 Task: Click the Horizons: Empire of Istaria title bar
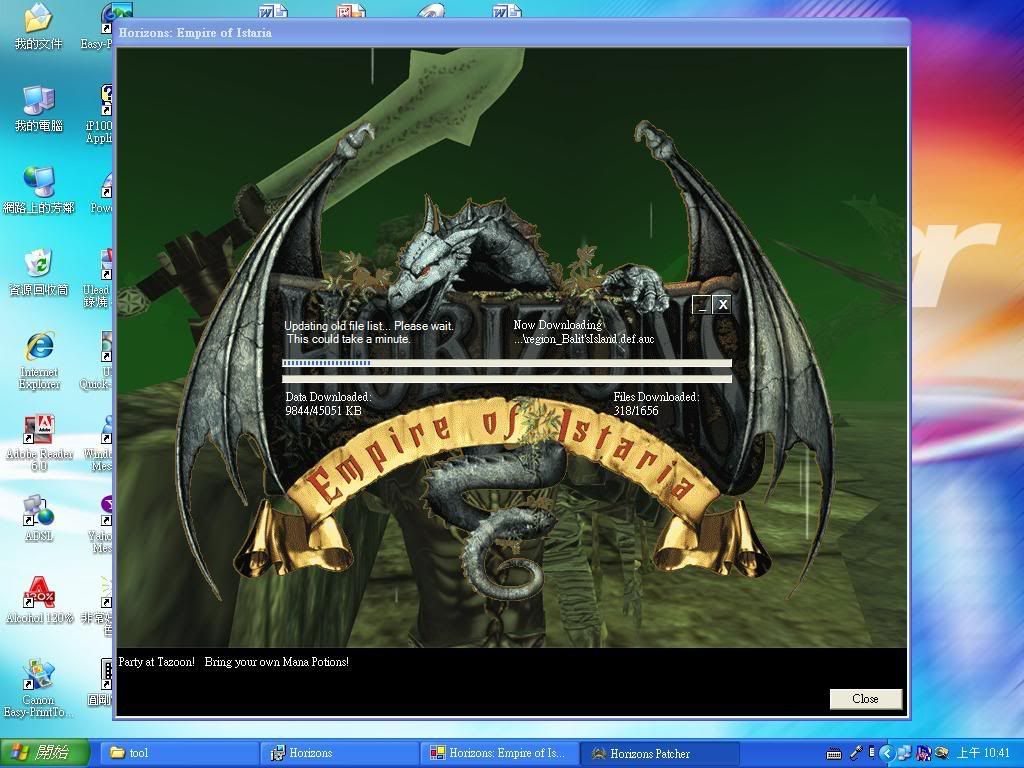click(x=512, y=33)
